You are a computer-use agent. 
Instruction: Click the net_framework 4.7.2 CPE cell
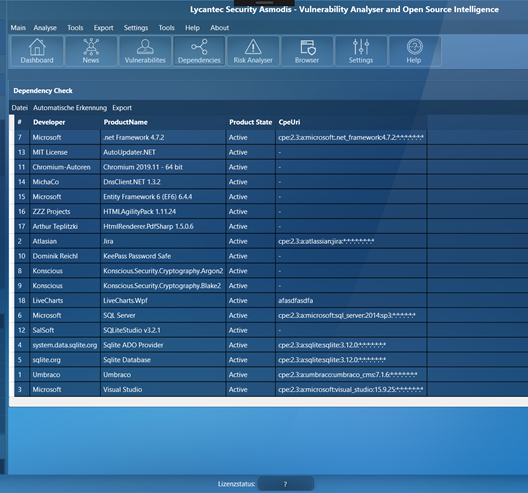351,137
